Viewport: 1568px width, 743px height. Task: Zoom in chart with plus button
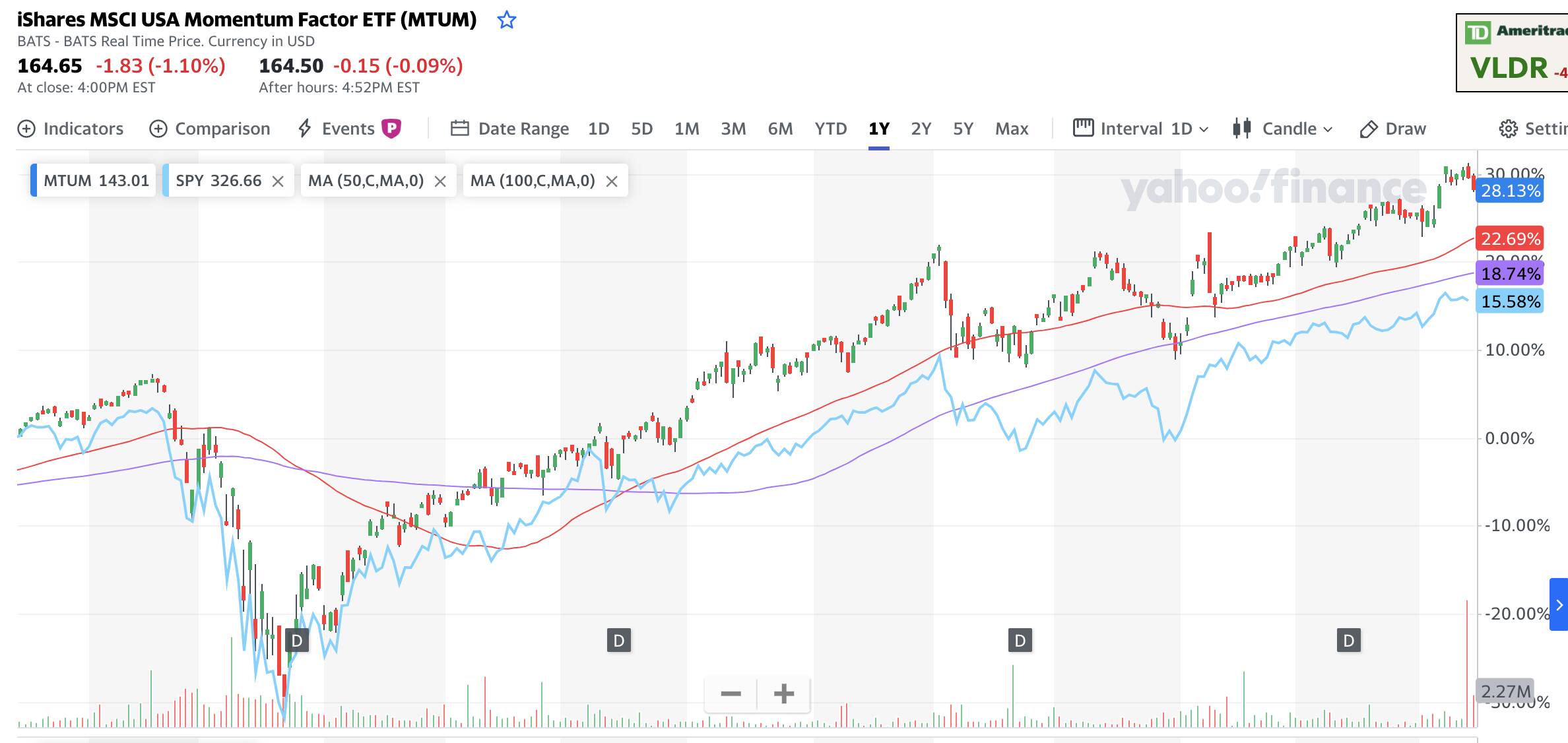click(783, 694)
